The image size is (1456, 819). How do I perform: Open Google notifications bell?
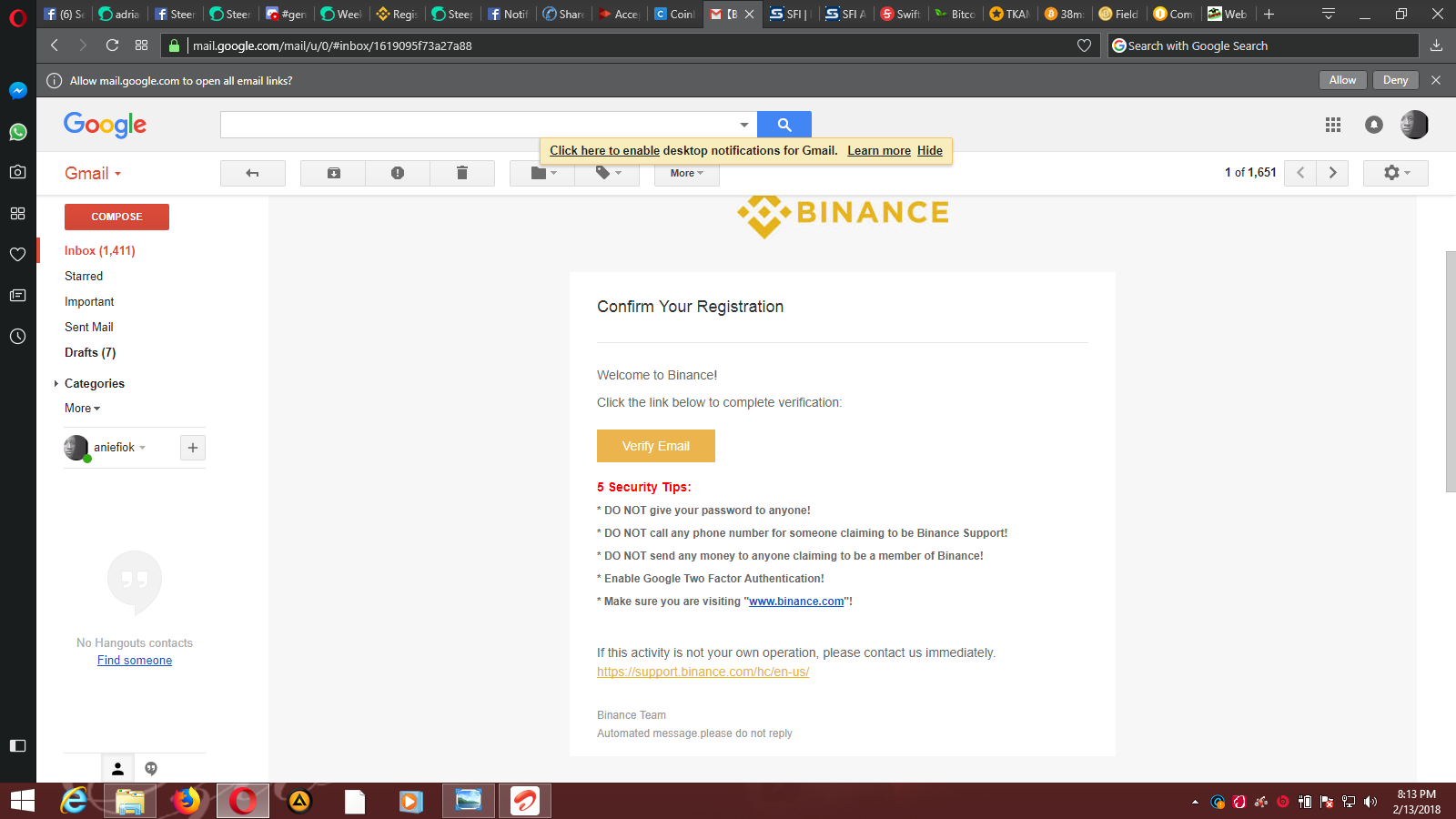tap(1374, 125)
